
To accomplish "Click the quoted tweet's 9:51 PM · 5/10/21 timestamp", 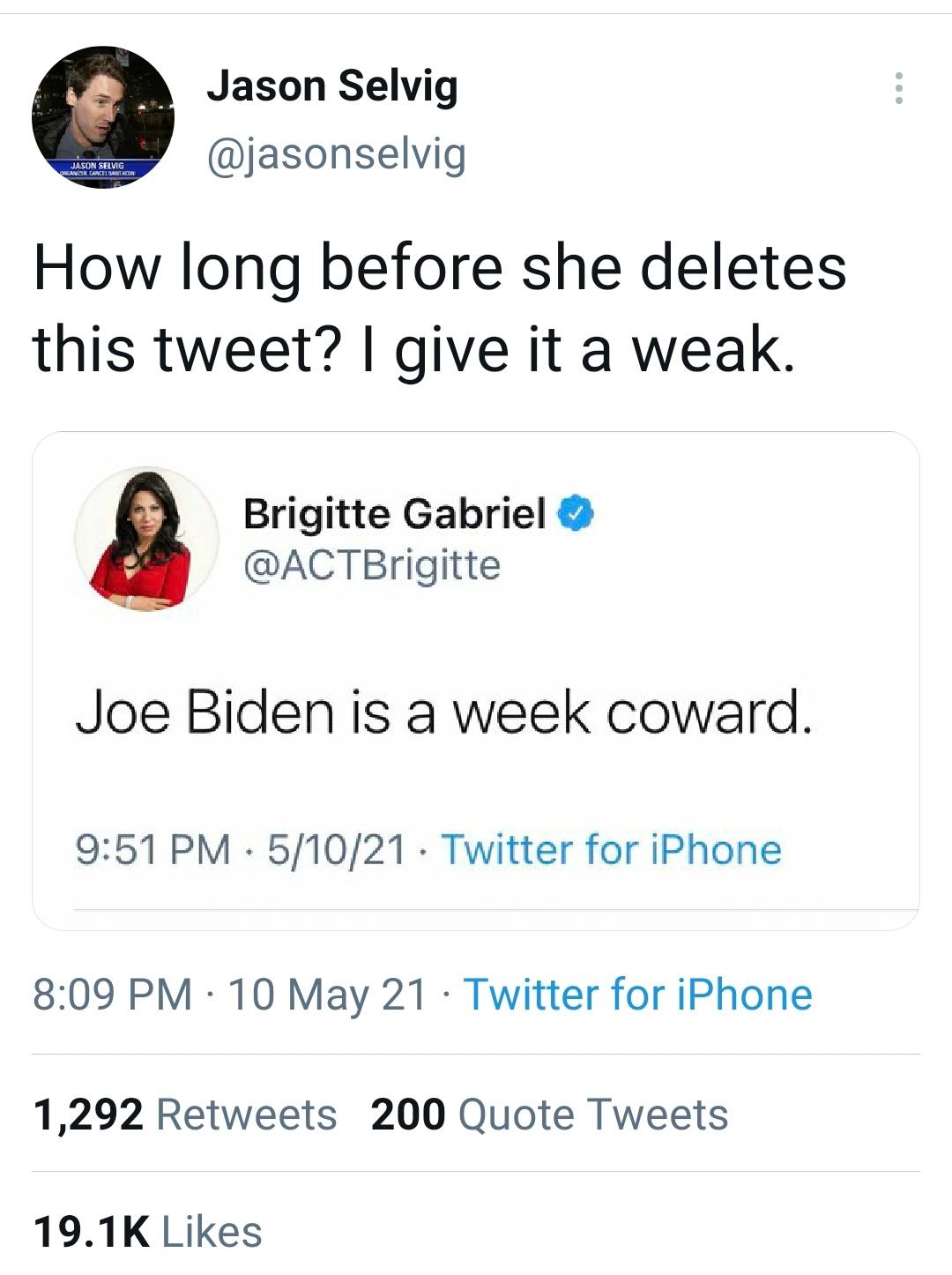I will [241, 850].
